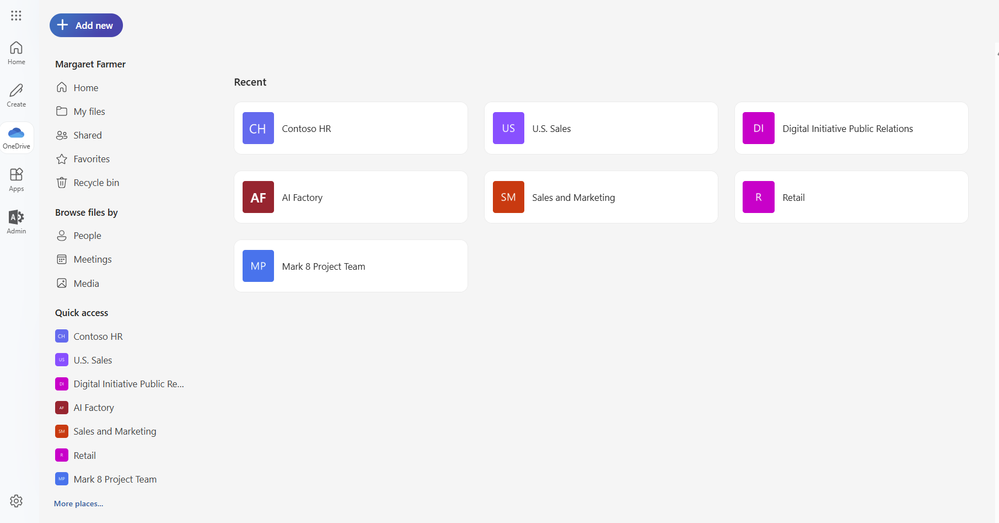This screenshot has width=999, height=523.
Task: Open the app launcher waffle icon
Action: point(16,15)
